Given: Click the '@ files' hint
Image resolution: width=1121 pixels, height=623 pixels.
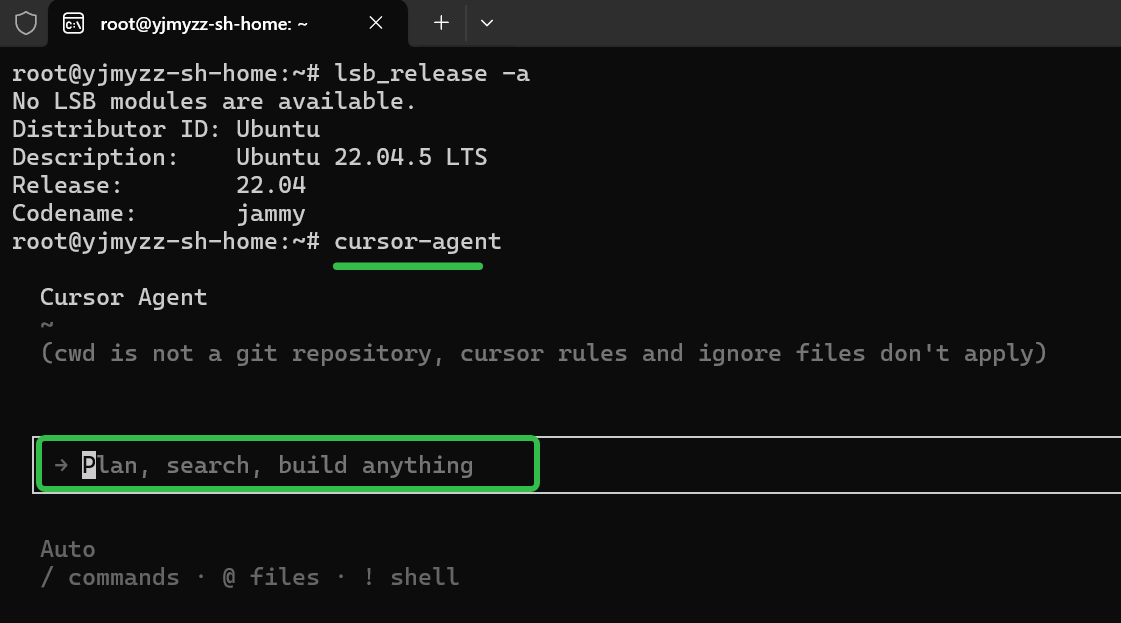Looking at the screenshot, I should pyautogui.click(x=270, y=577).
